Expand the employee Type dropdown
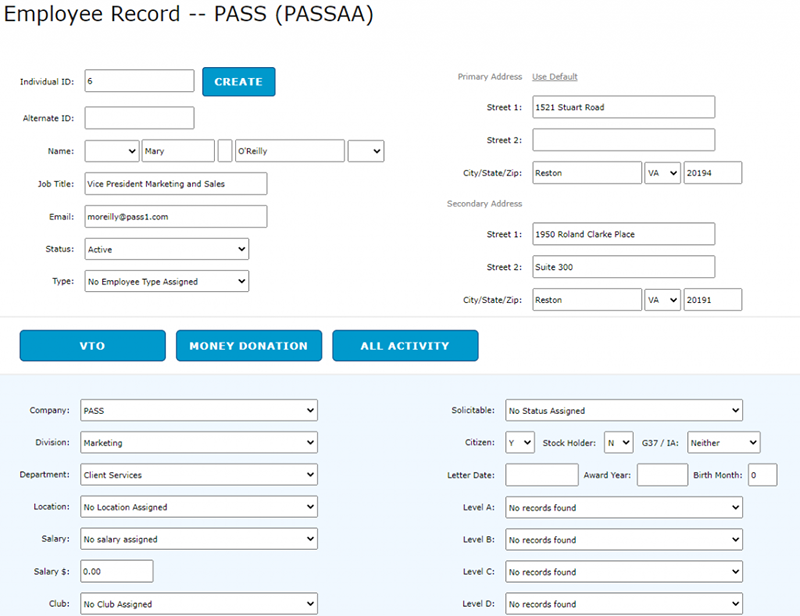This screenshot has width=800, height=616. tap(167, 281)
